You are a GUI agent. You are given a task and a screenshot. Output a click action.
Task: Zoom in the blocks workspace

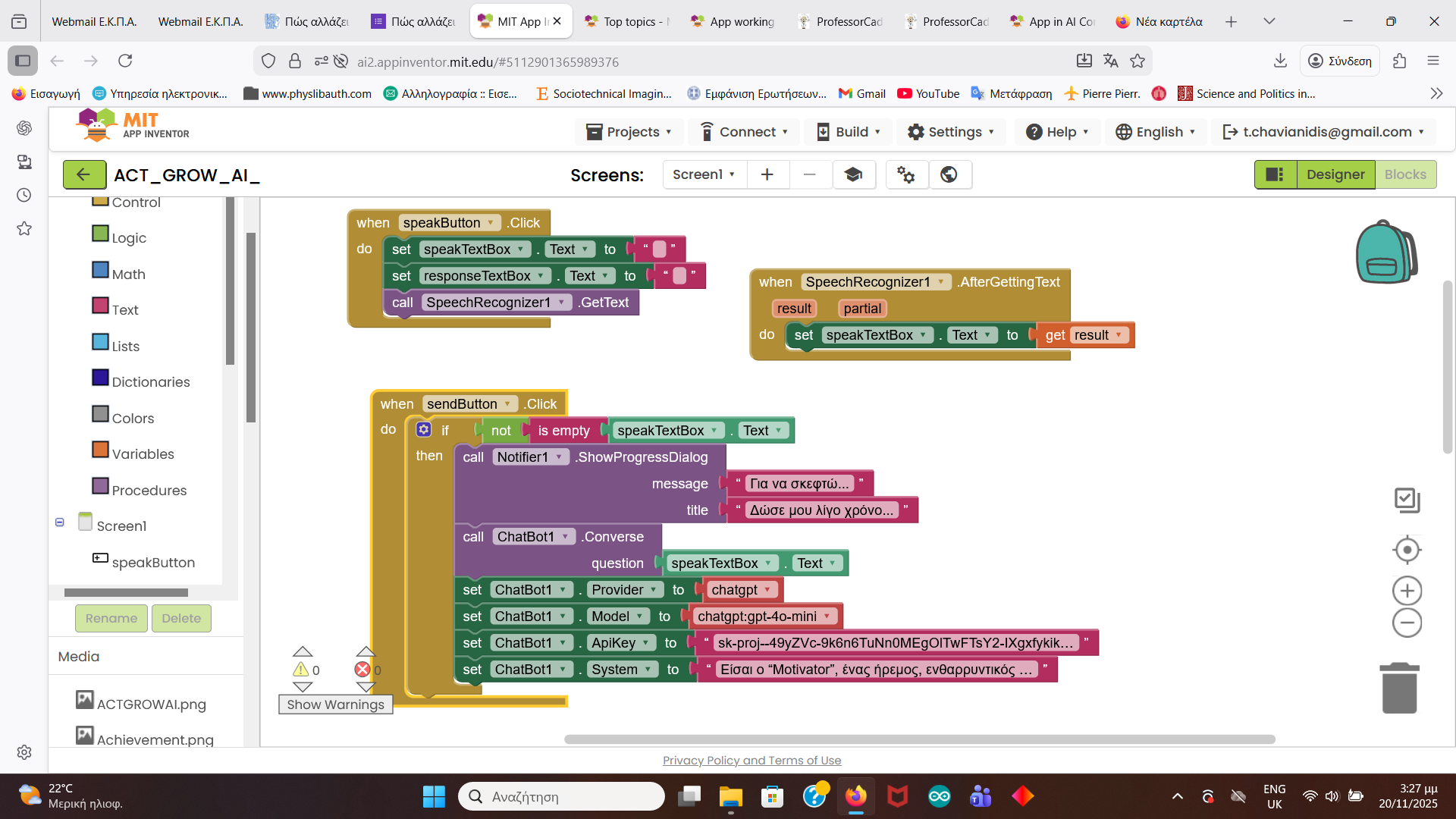pyautogui.click(x=1407, y=591)
